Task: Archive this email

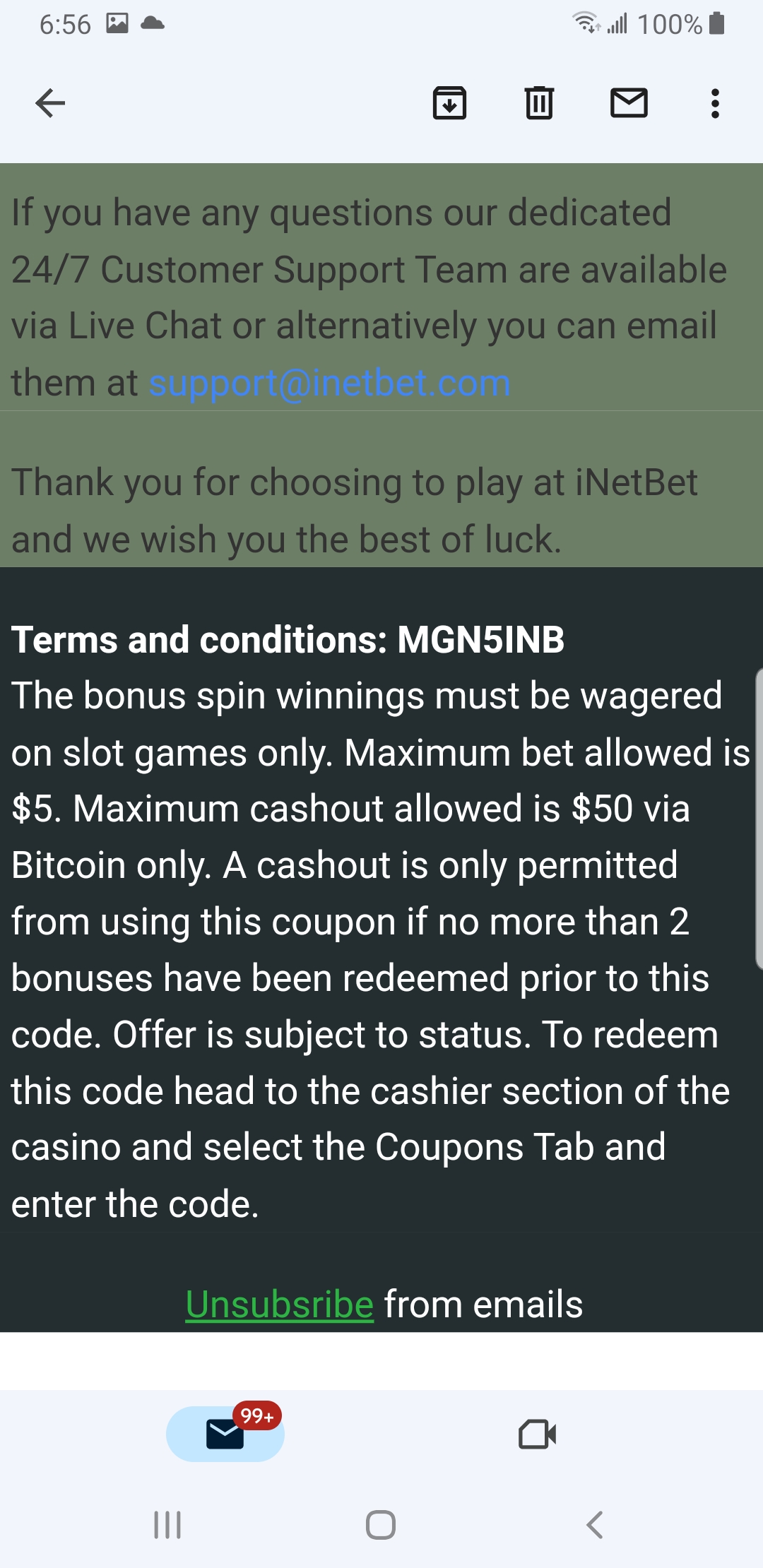Action: coord(449,104)
